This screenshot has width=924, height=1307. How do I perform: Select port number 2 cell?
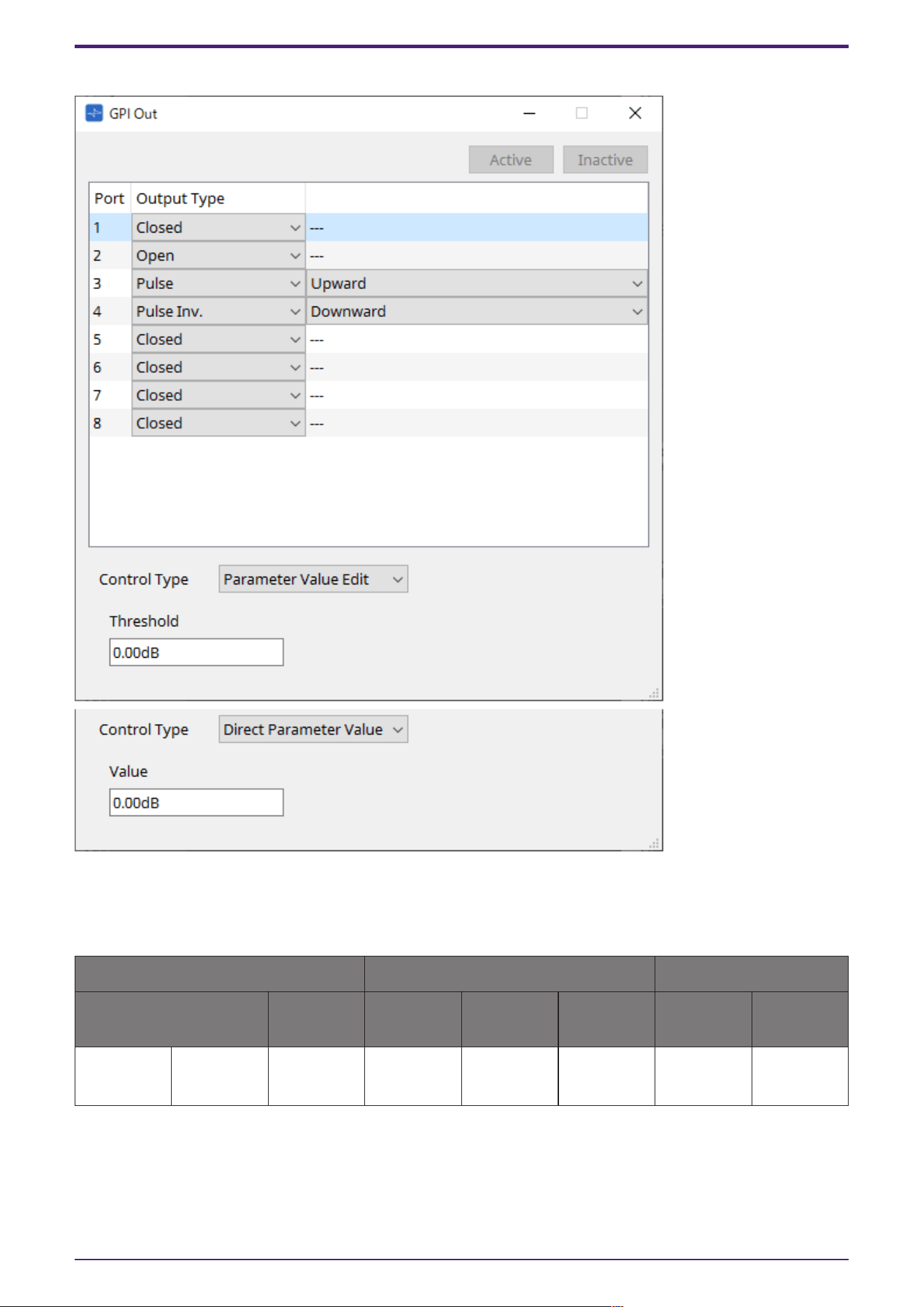tap(110, 256)
